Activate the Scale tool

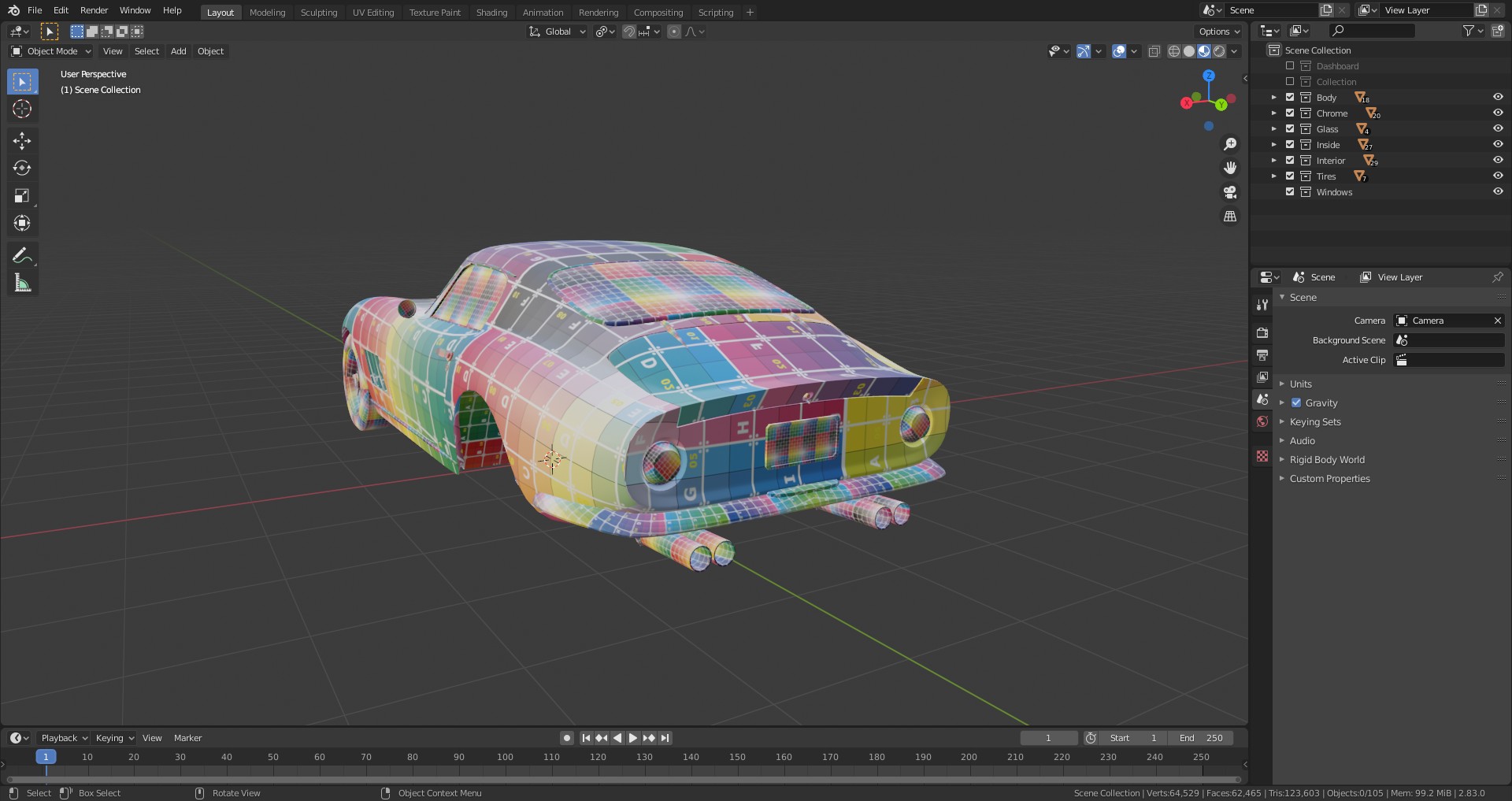22,196
